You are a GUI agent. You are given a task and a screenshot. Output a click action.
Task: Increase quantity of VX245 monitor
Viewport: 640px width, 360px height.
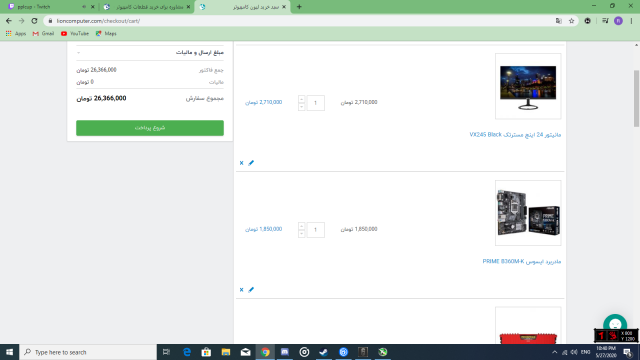302,99
